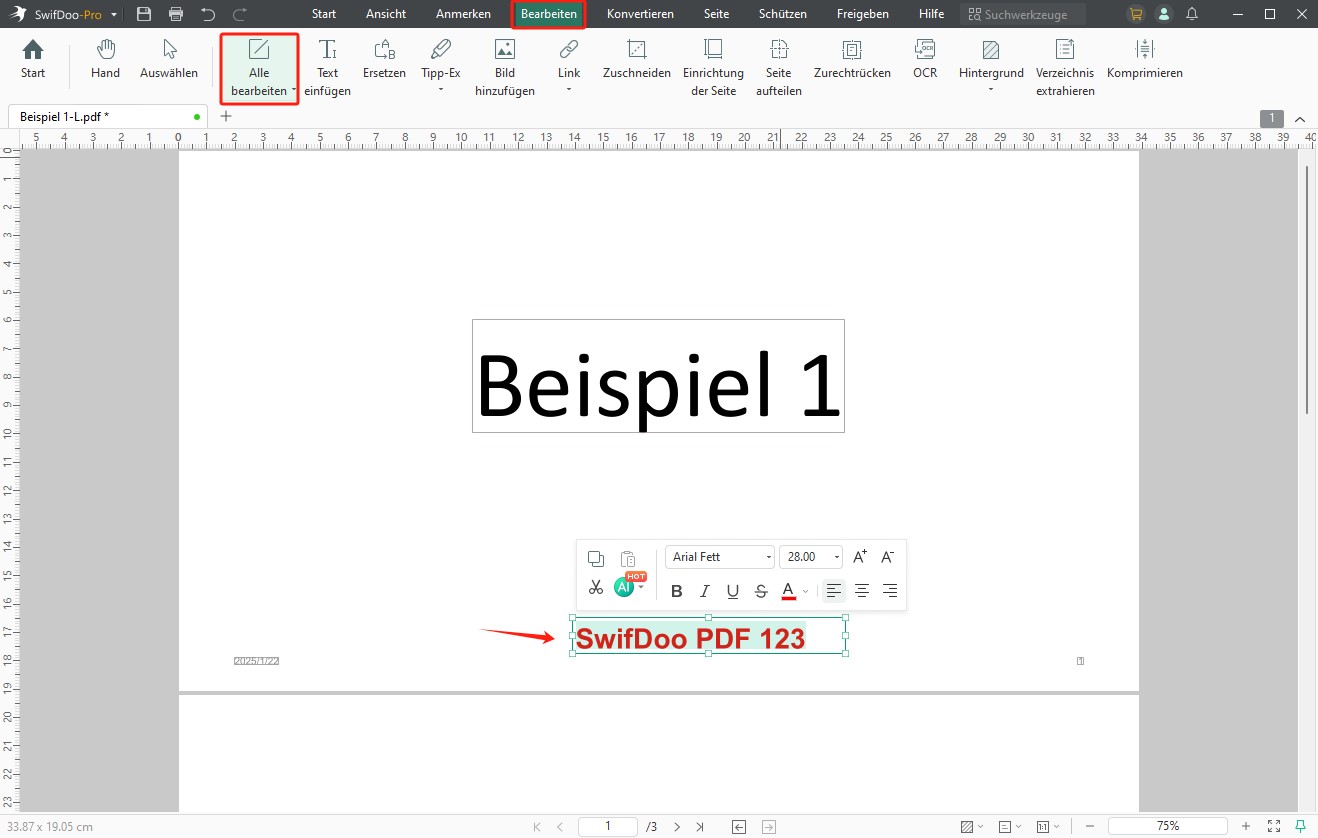Jump to the last page button

pos(700,827)
